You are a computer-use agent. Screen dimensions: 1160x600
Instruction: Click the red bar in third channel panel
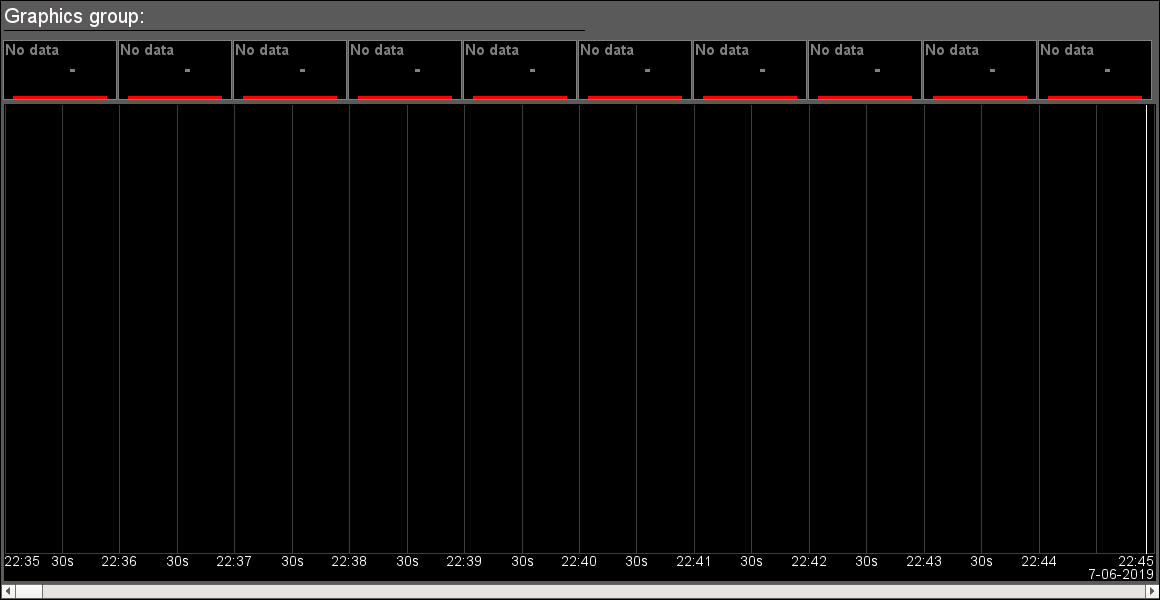tap(290, 97)
